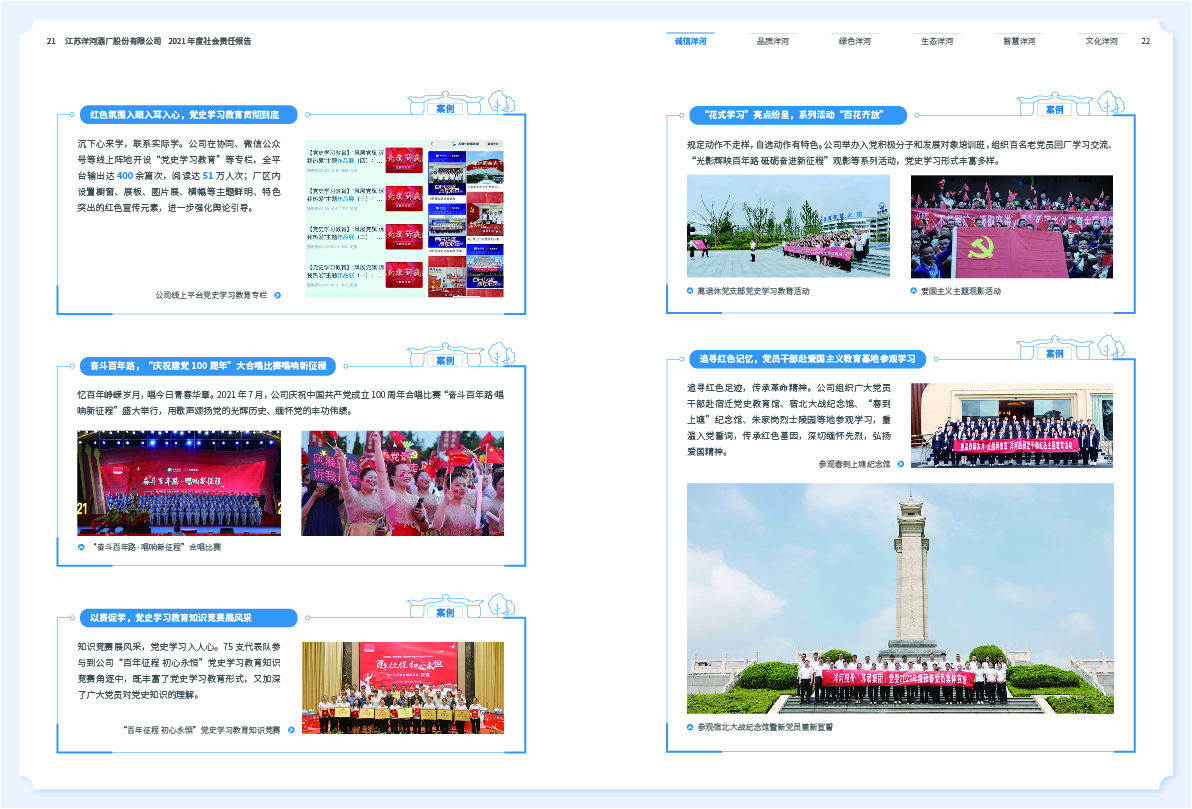This screenshot has width=1192, height=809.
Task: Switch to the 诚信洋河 tab
Action: pyautogui.click(x=690, y=41)
